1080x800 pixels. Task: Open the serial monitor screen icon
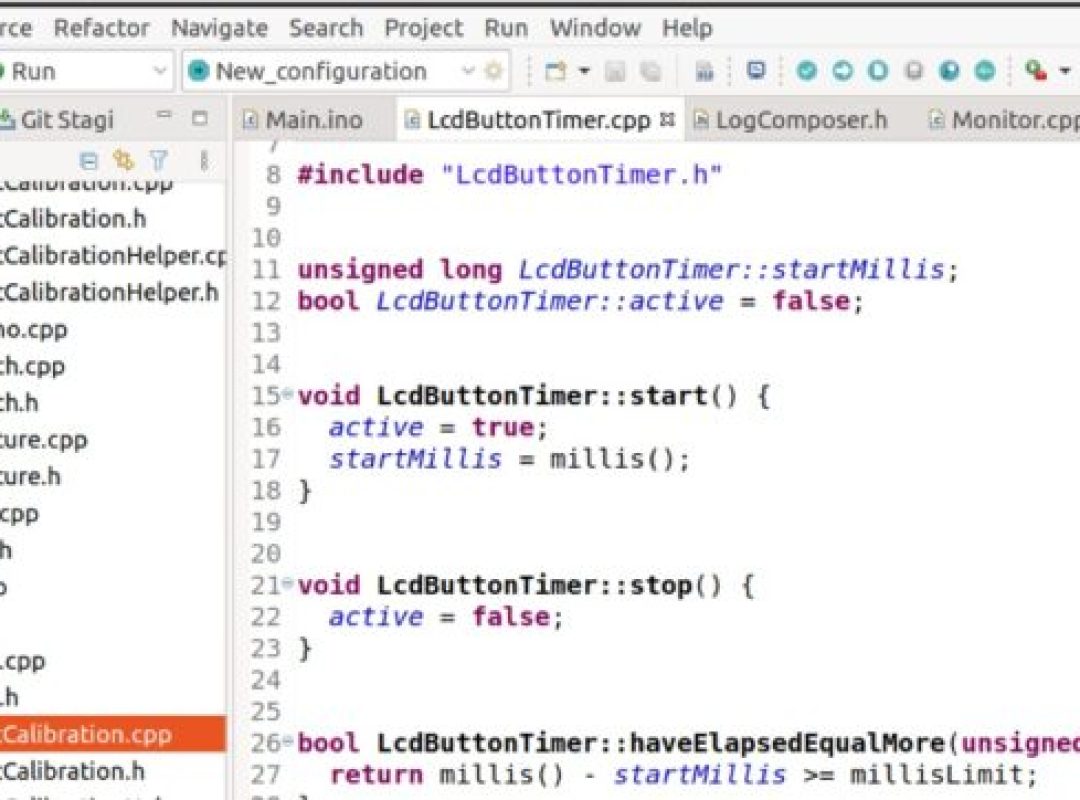click(756, 70)
